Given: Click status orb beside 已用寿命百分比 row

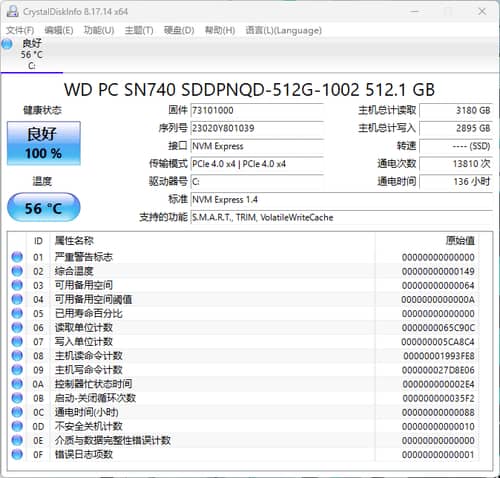Looking at the screenshot, I should (x=17, y=313).
